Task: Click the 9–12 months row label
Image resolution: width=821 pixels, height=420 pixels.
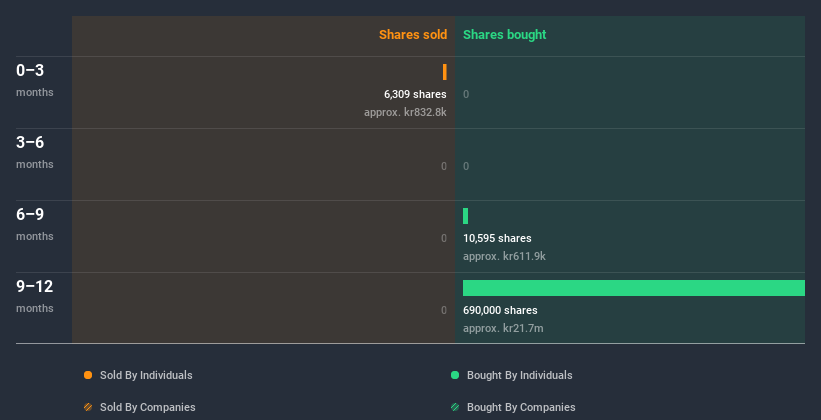Action: coord(35,296)
